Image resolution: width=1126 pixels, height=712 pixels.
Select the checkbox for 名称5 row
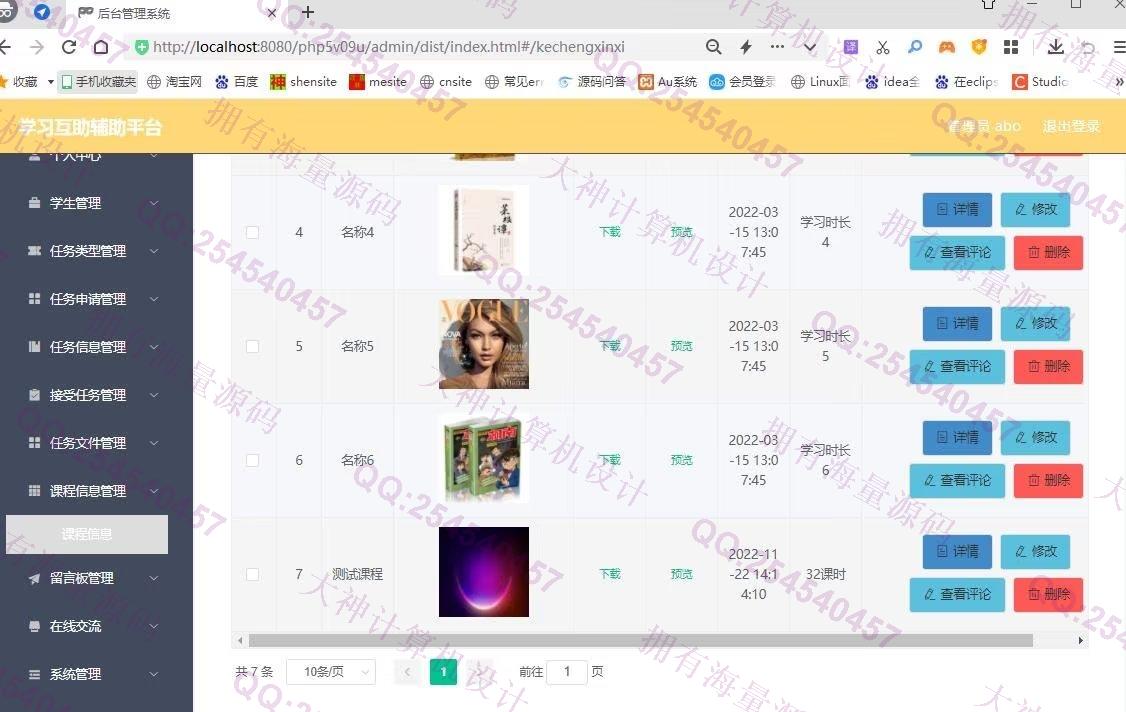[x=252, y=346]
